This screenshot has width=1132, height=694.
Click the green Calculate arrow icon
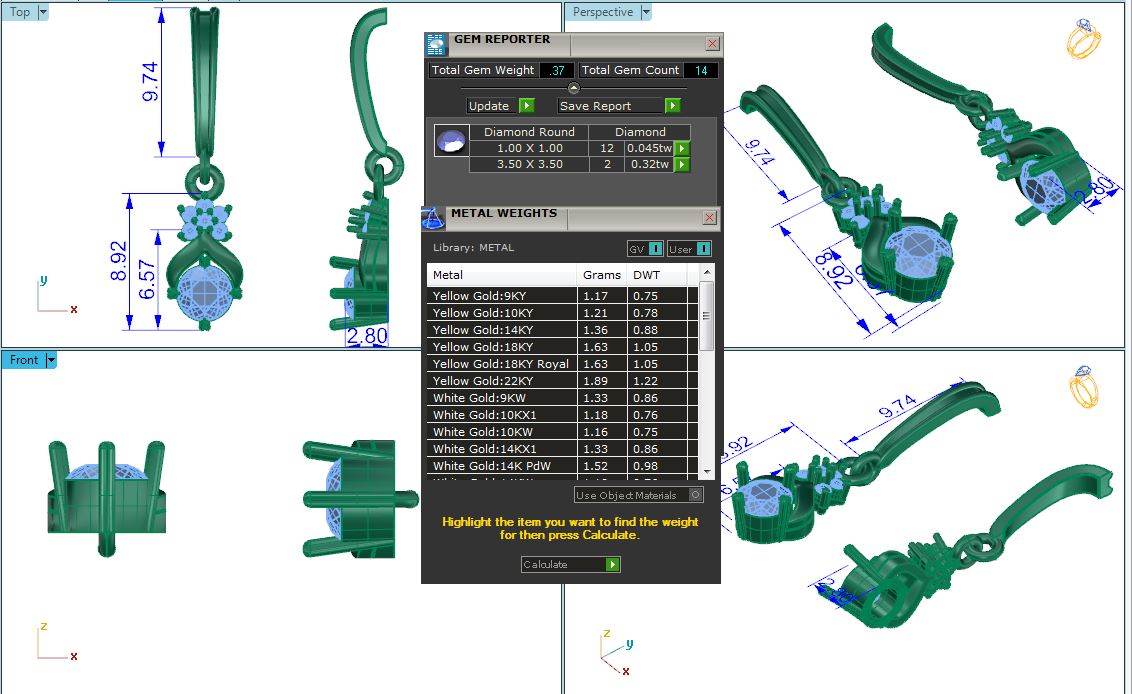[612, 564]
